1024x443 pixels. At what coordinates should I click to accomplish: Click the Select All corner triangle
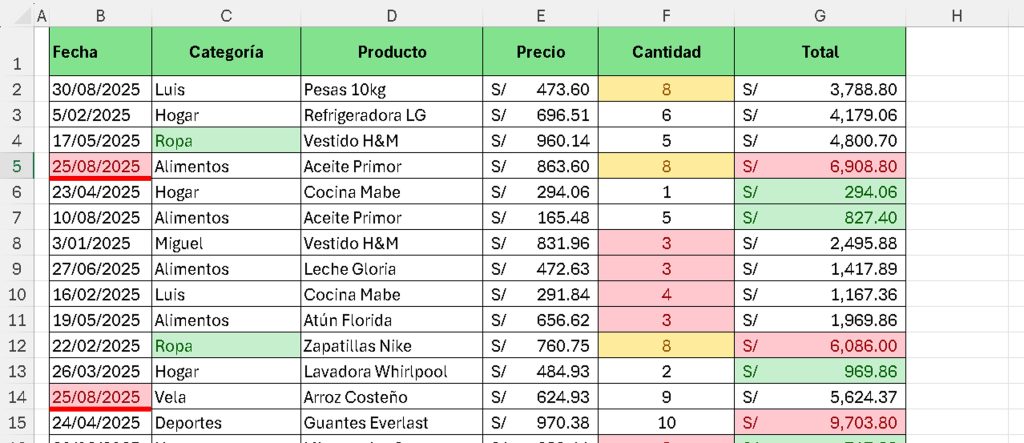click(22, 17)
